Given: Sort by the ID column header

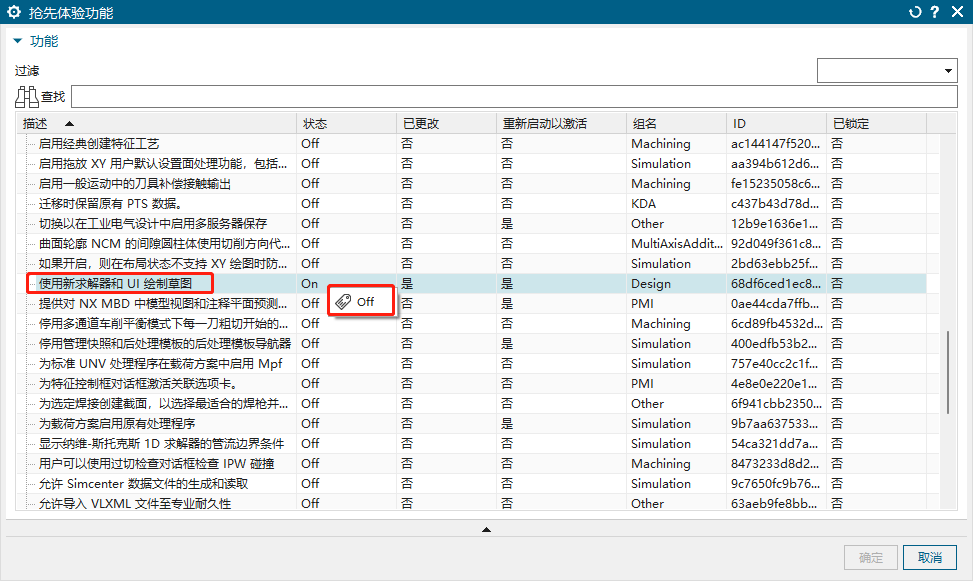Looking at the screenshot, I should 776,124.
